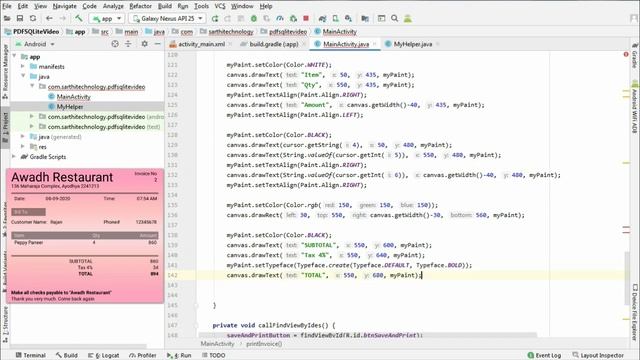The width and height of the screenshot is (640, 360).
Task: Go forward with the right arrow
Action: pyautogui.click(x=62, y=18)
